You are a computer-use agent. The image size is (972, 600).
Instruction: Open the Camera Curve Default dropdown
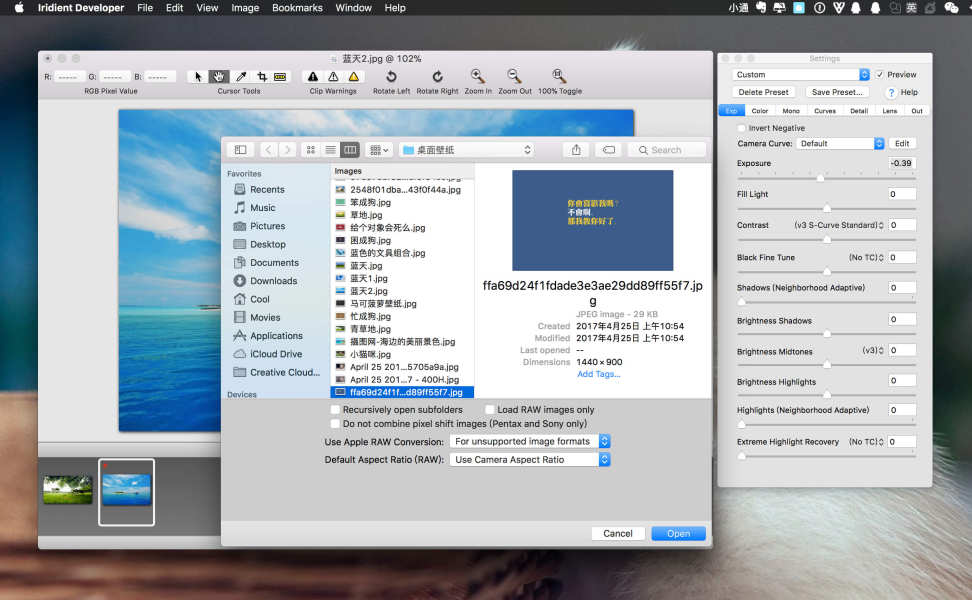(x=840, y=143)
